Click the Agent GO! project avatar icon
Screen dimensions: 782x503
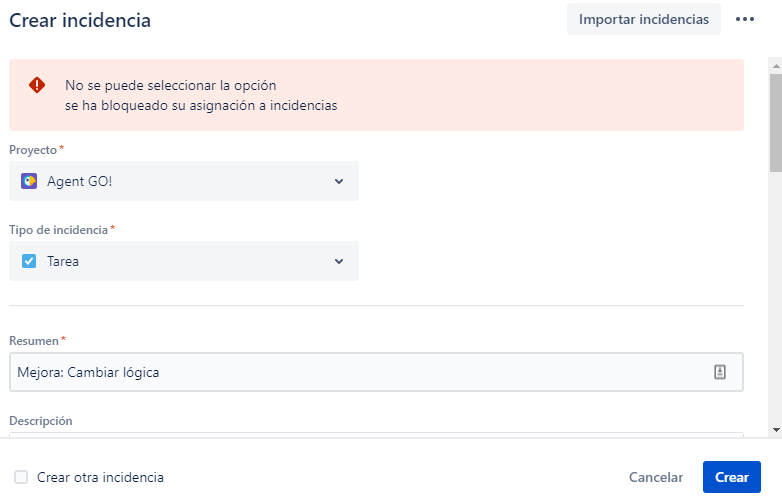pos(29,181)
